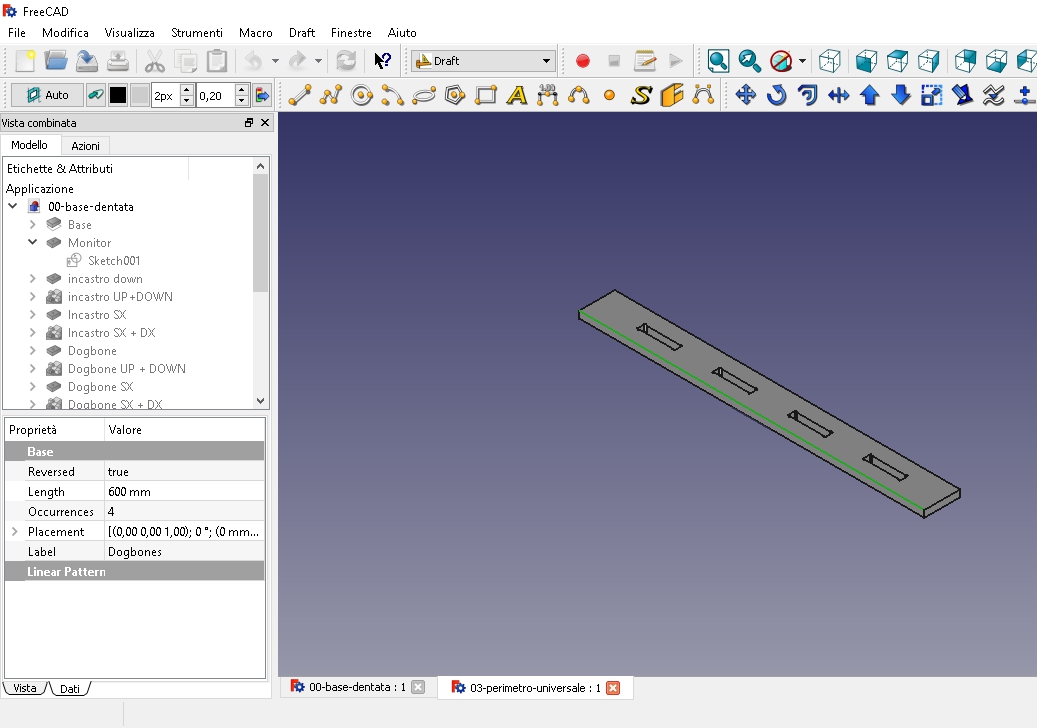Click the What's This help cursor icon

click(382, 61)
